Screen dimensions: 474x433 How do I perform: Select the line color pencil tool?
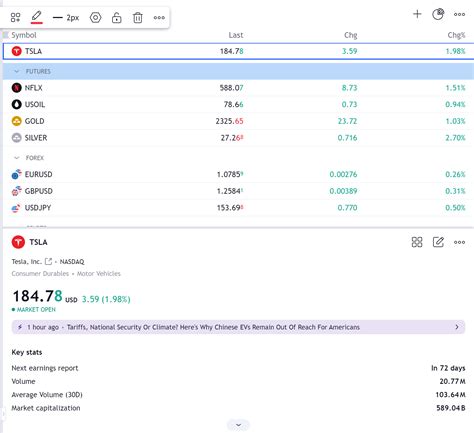(36, 17)
